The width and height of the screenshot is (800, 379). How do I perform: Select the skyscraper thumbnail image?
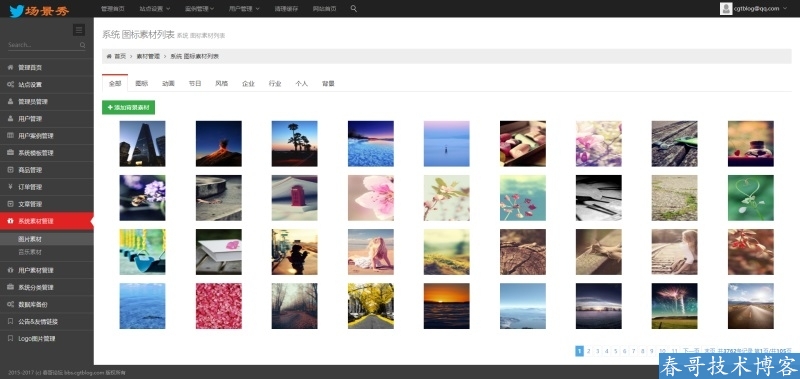point(142,143)
